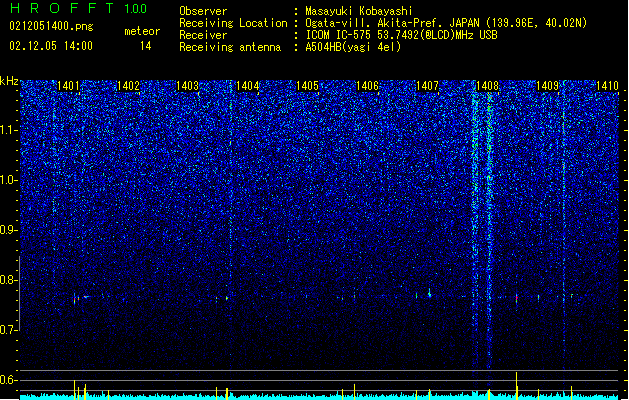Click the kHz axis unit label
The height and width of the screenshot is (400, 629).
point(9,81)
